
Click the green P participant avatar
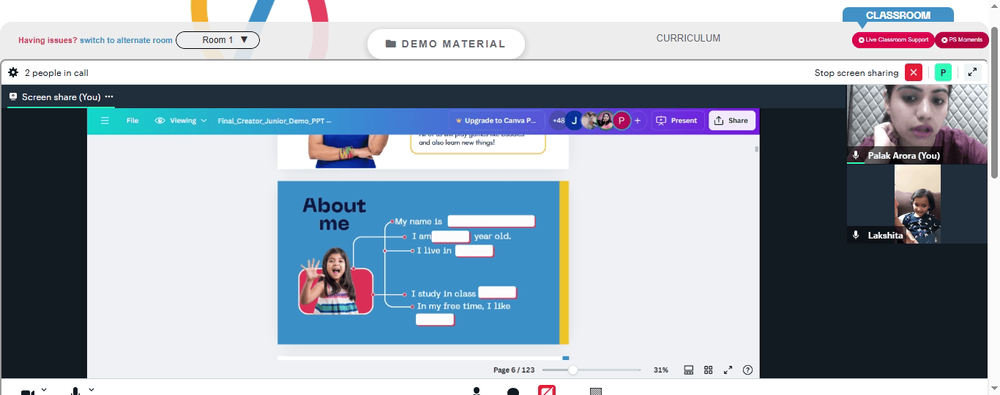tap(943, 73)
